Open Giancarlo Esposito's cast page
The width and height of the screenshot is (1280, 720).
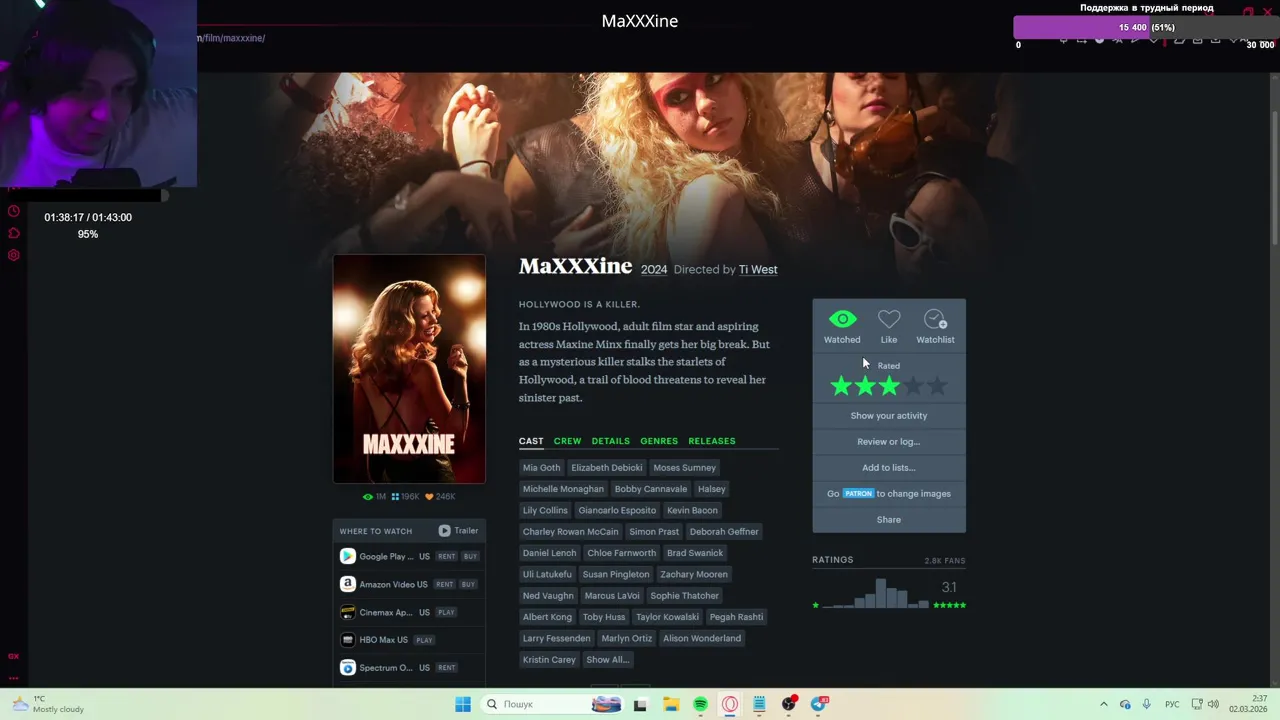[x=617, y=511]
